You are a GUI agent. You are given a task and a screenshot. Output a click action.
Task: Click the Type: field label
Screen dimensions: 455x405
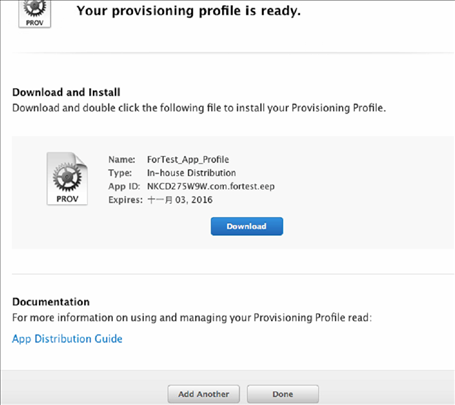click(120, 173)
